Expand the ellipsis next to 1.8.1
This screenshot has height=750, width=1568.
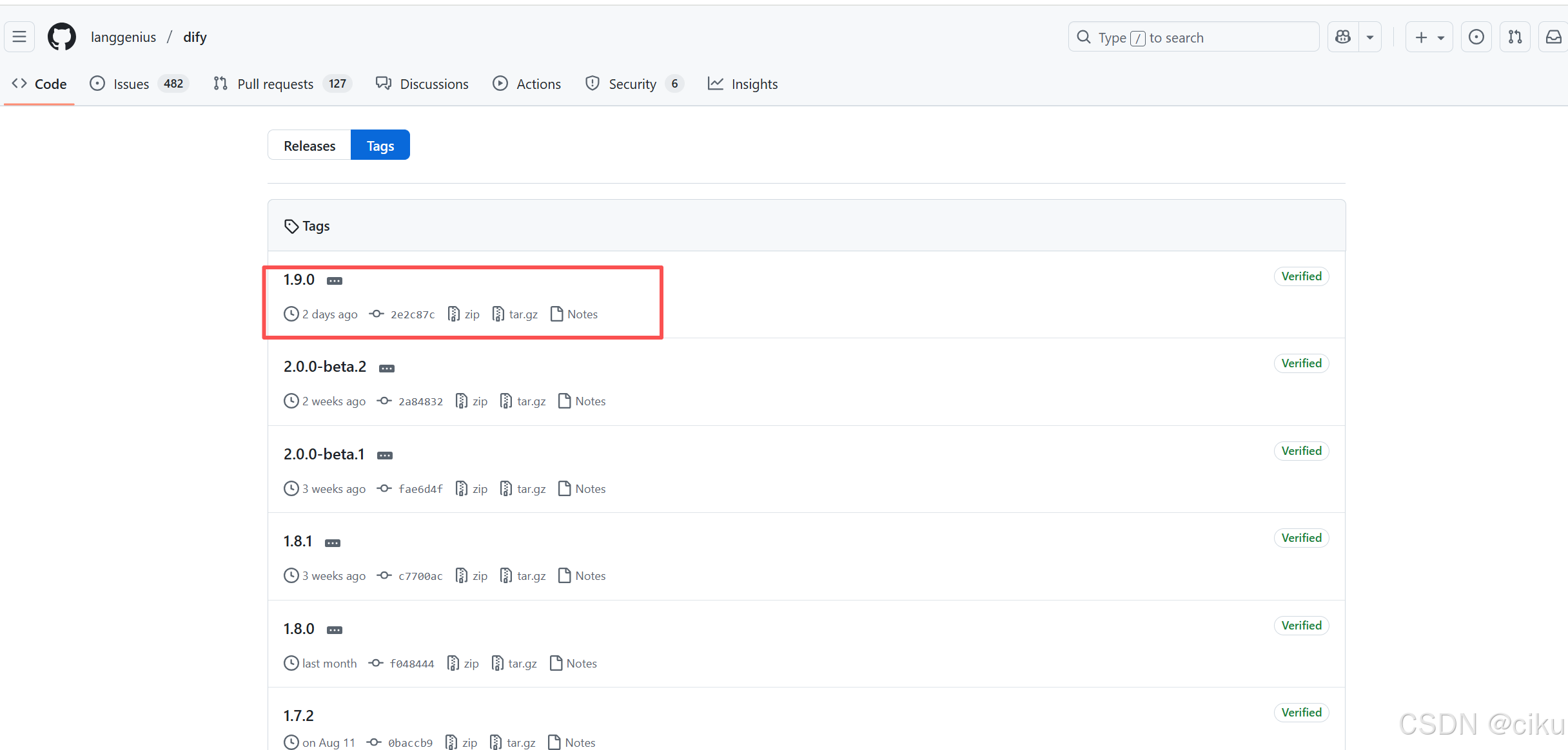333,543
